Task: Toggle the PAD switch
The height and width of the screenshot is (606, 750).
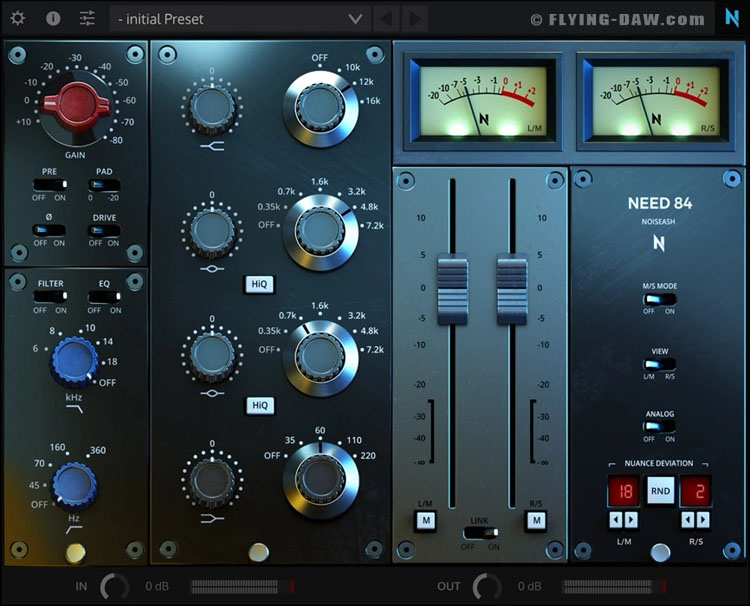Action: coord(104,185)
